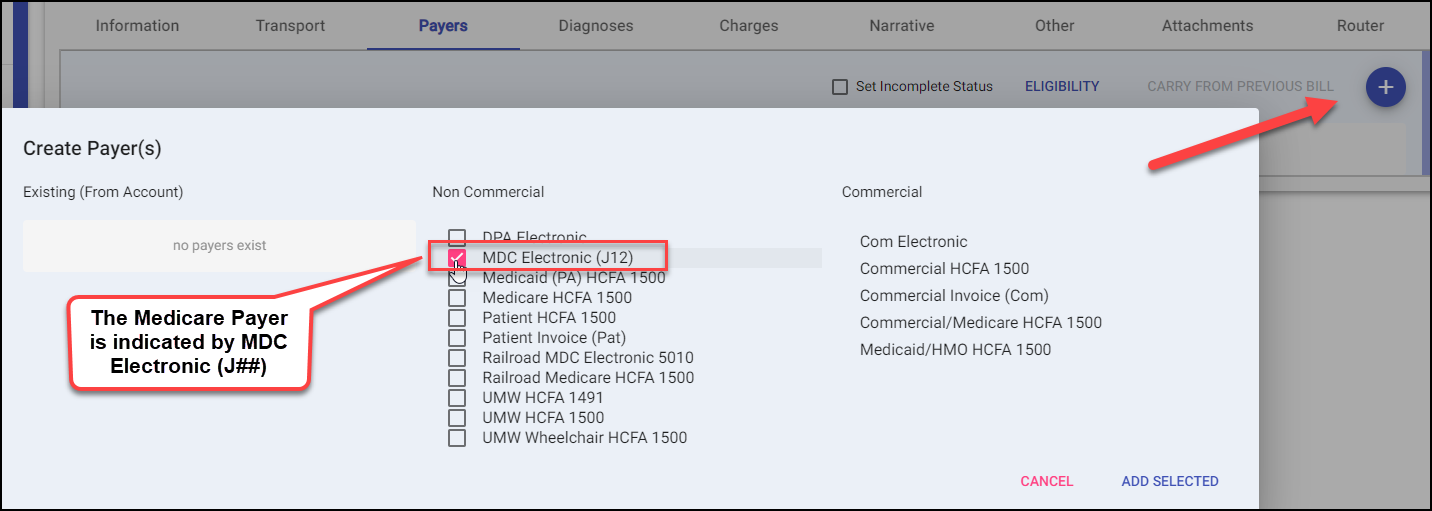Open the Attachments tab

pos(1207,26)
